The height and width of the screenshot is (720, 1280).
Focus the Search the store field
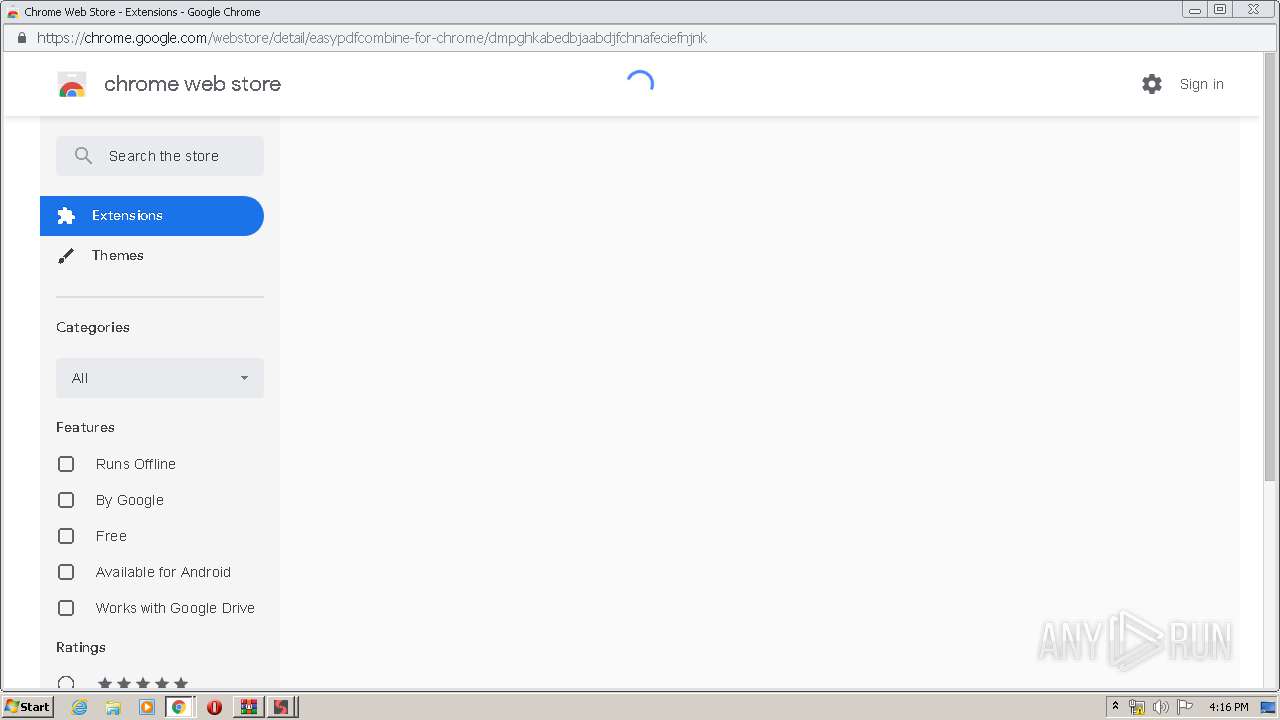pyautogui.click(x=160, y=156)
